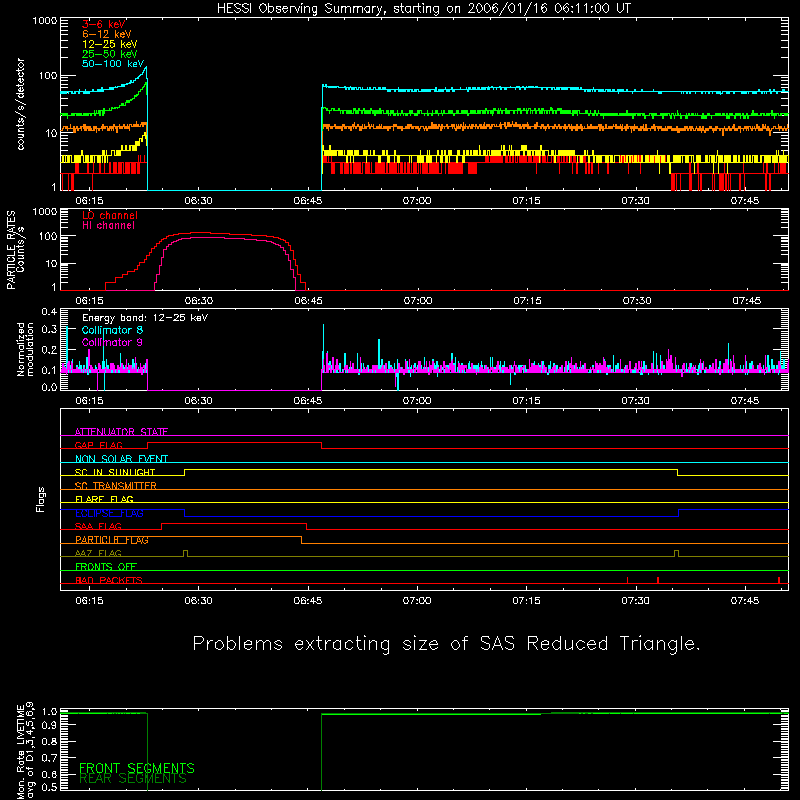Select the orange 6-12 keV legend label
Viewport: 800px width, 800px height.
coord(107,34)
